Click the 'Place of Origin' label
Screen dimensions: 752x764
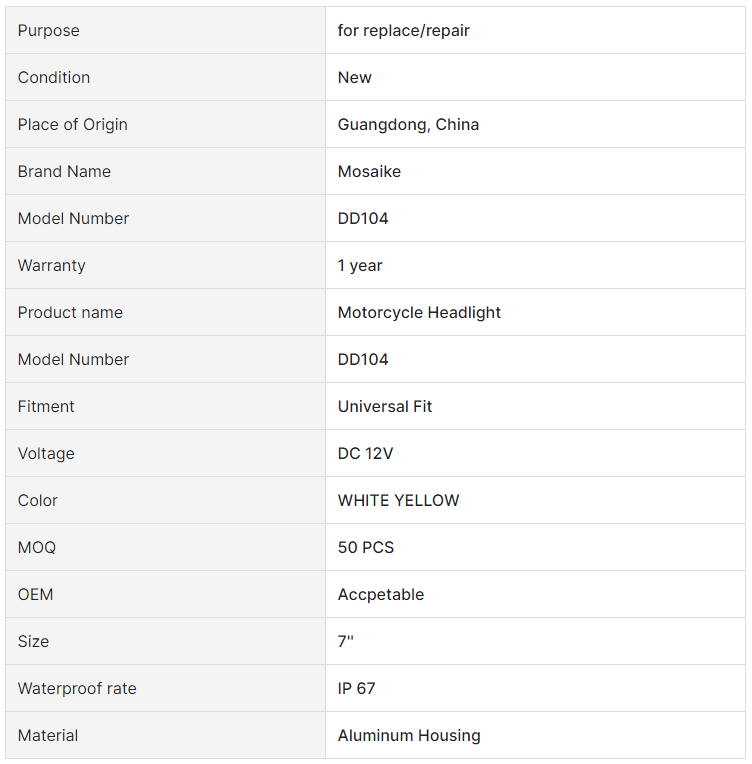pos(73,124)
